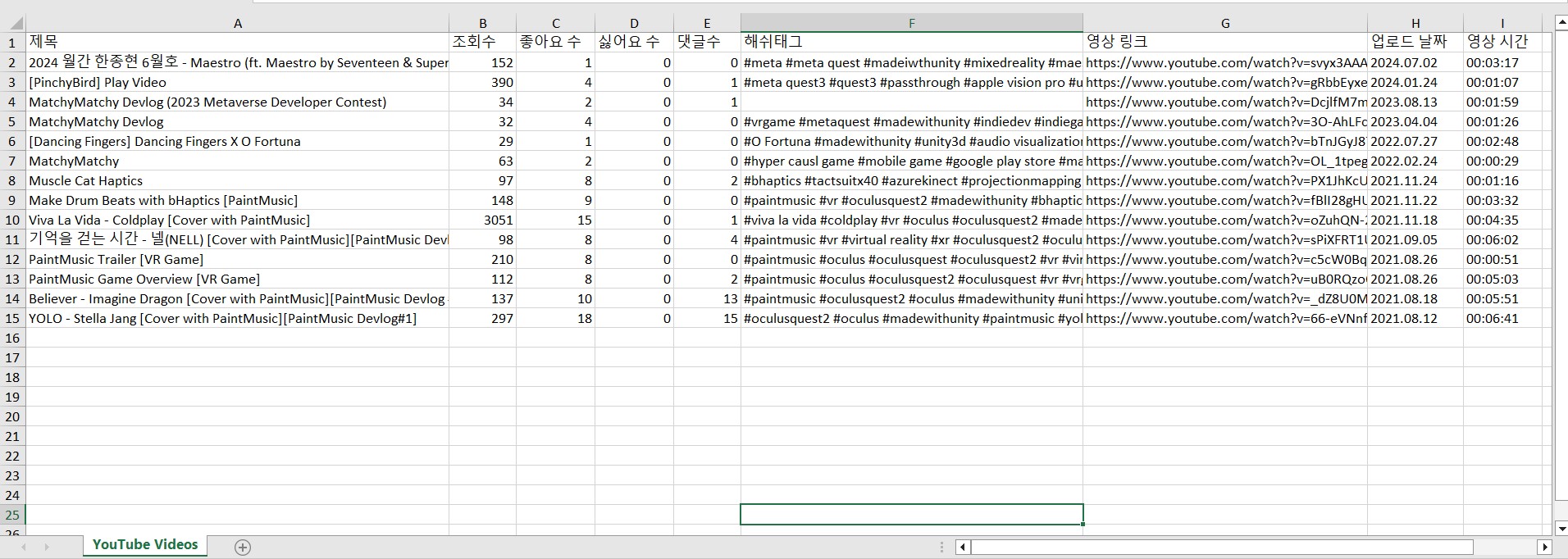This screenshot has width=1568, height=559.
Task: Click the tab bar split handle dots
Action: click(943, 547)
